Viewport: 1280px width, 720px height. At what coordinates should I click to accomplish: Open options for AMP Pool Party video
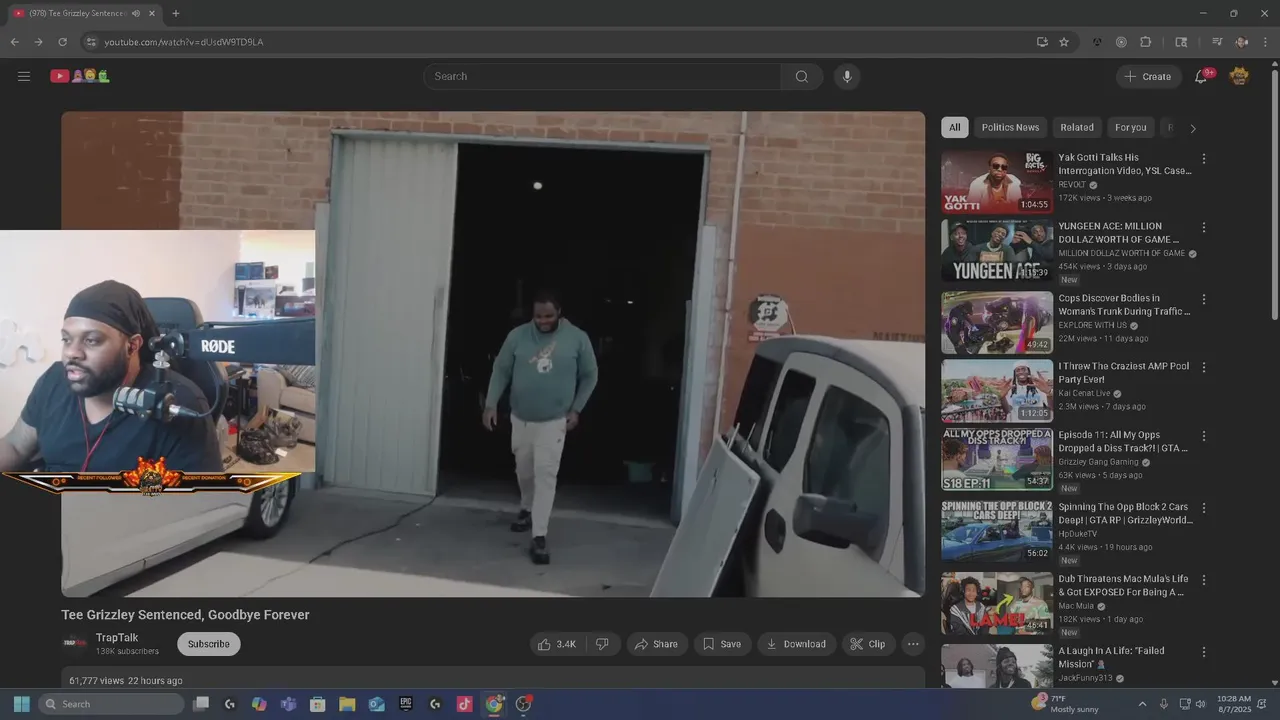pos(1204,368)
